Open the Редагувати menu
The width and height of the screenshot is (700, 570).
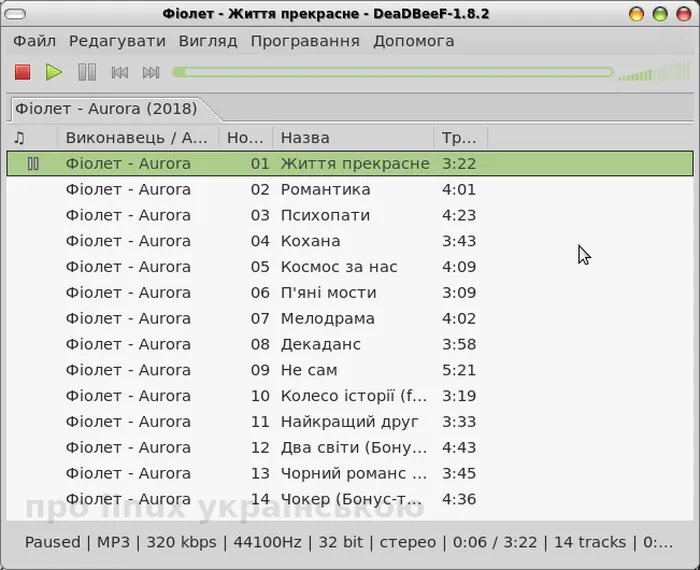117,41
